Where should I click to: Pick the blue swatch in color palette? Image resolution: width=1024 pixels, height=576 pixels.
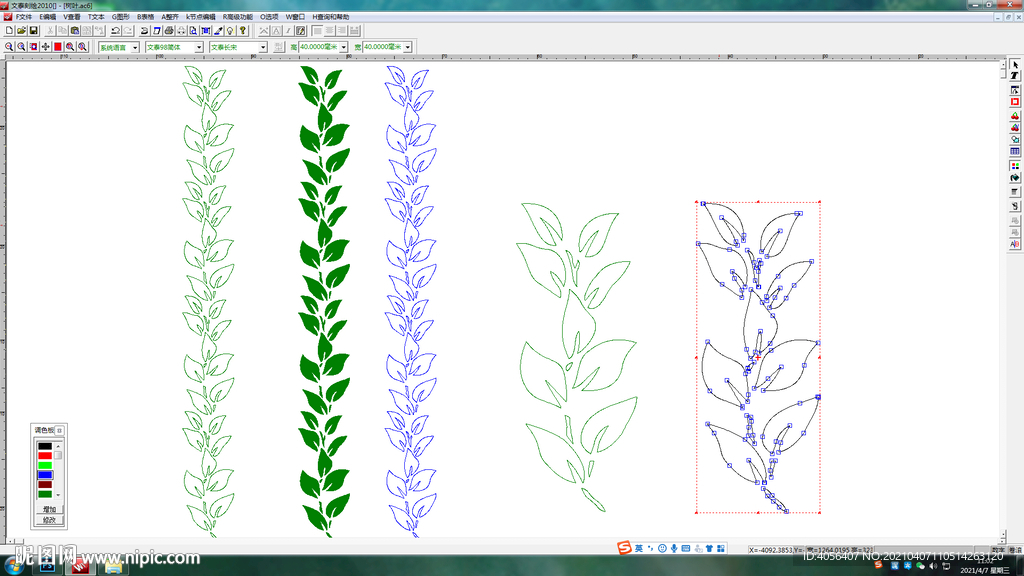point(45,475)
